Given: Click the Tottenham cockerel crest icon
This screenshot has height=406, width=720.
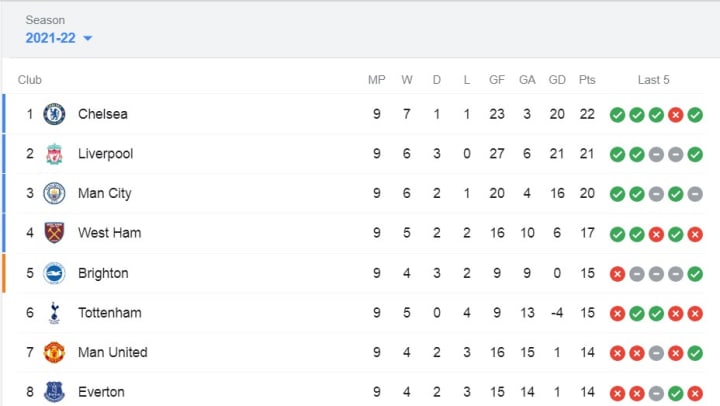Looking at the screenshot, I should point(54,313).
